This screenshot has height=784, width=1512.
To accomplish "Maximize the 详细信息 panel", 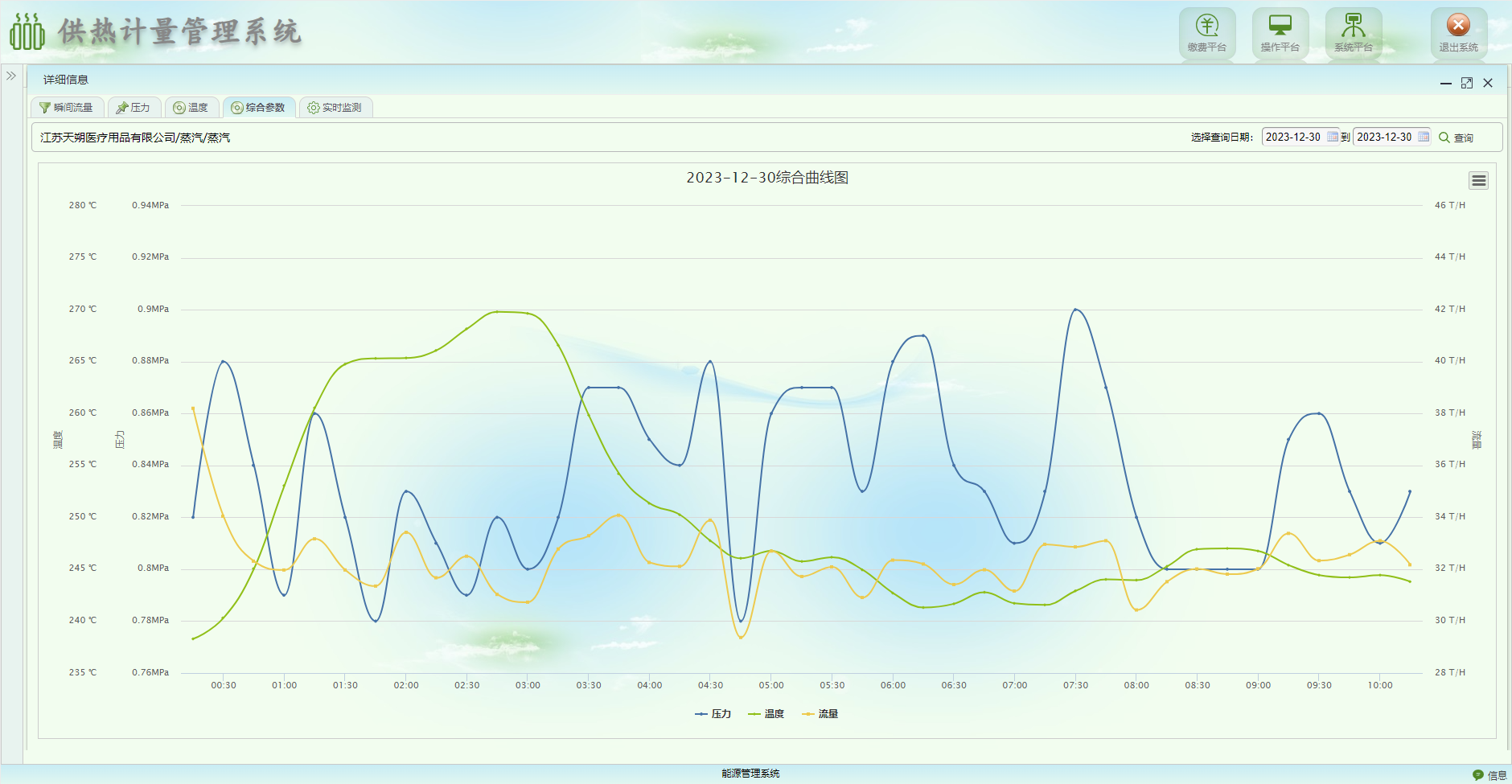I will tap(1467, 83).
